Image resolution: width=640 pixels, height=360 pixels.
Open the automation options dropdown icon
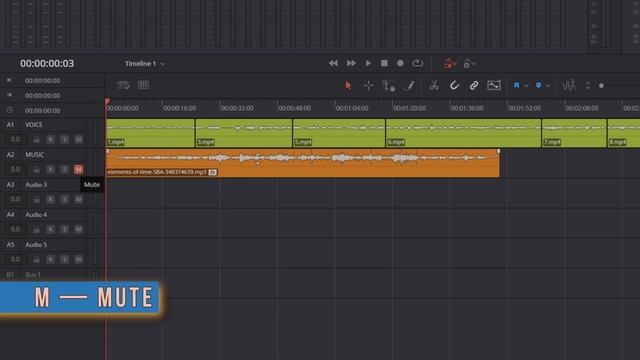pyautogui.click(x=469, y=64)
